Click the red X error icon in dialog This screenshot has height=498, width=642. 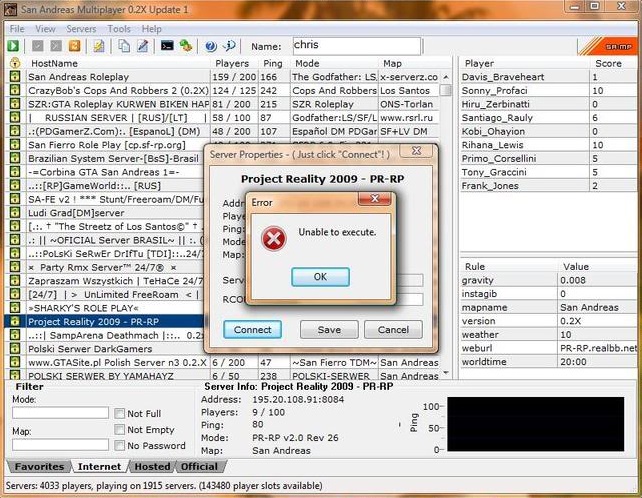pos(274,238)
